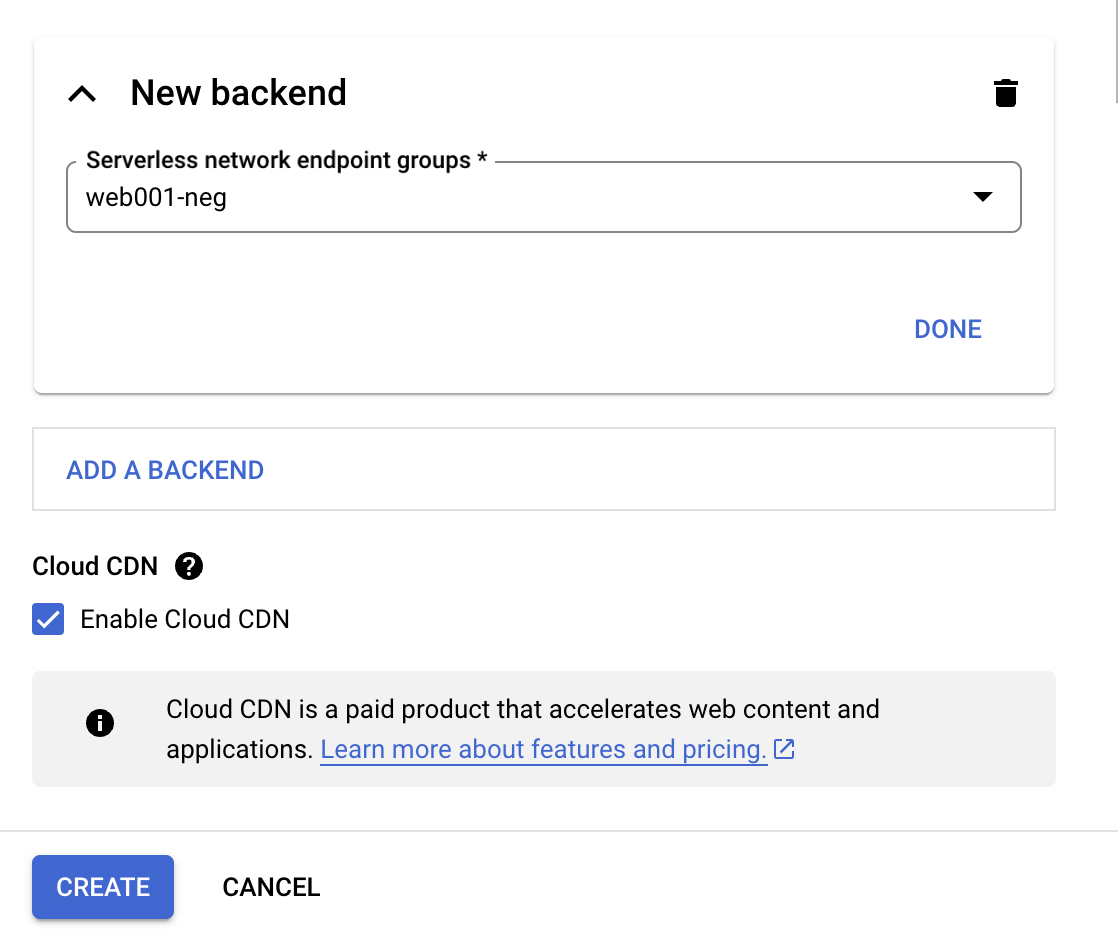This screenshot has width=1118, height=938.
Task: Click the 'Cloud CDN' section title
Action: pyautogui.click(x=95, y=566)
